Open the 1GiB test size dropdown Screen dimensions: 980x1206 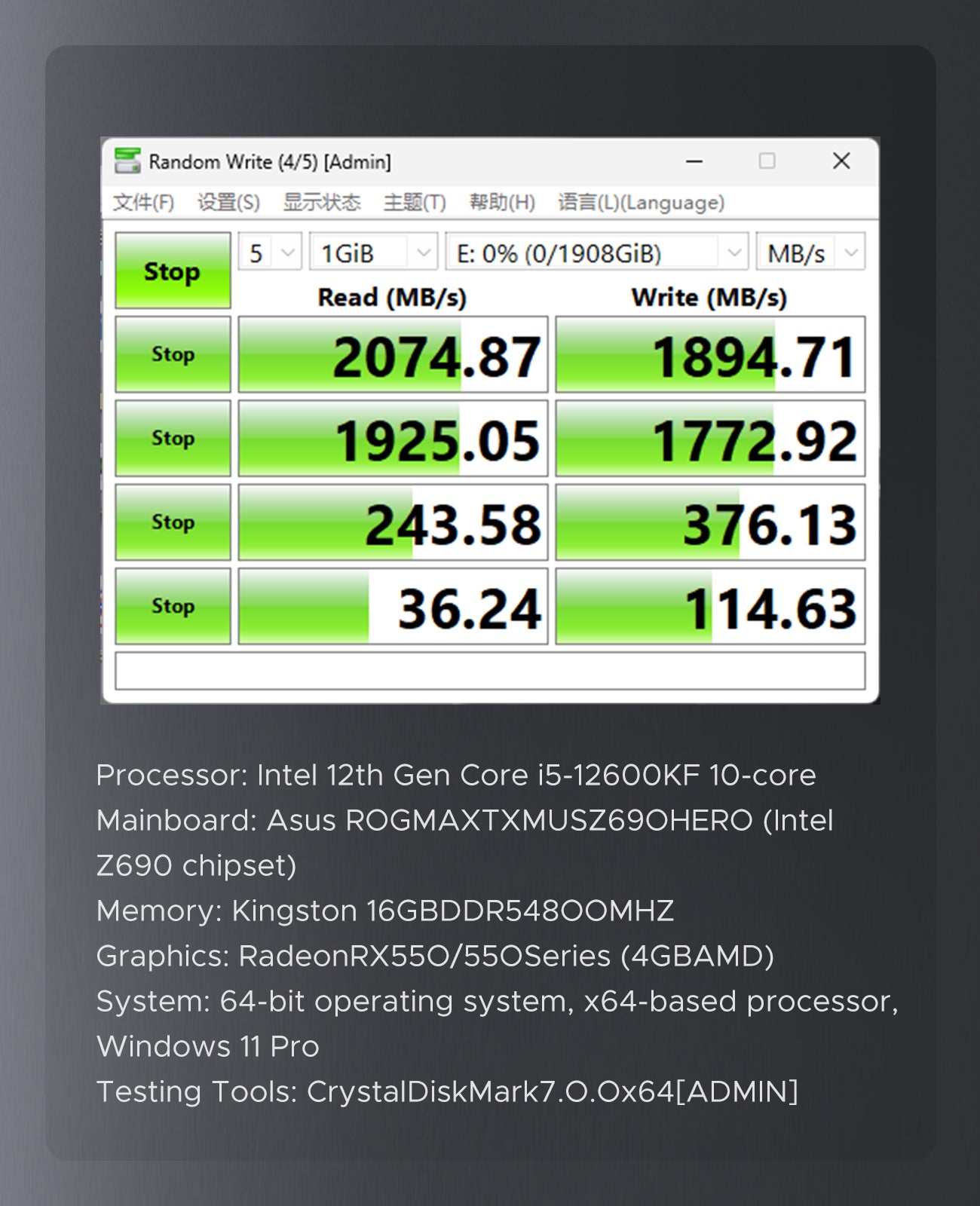(373, 253)
